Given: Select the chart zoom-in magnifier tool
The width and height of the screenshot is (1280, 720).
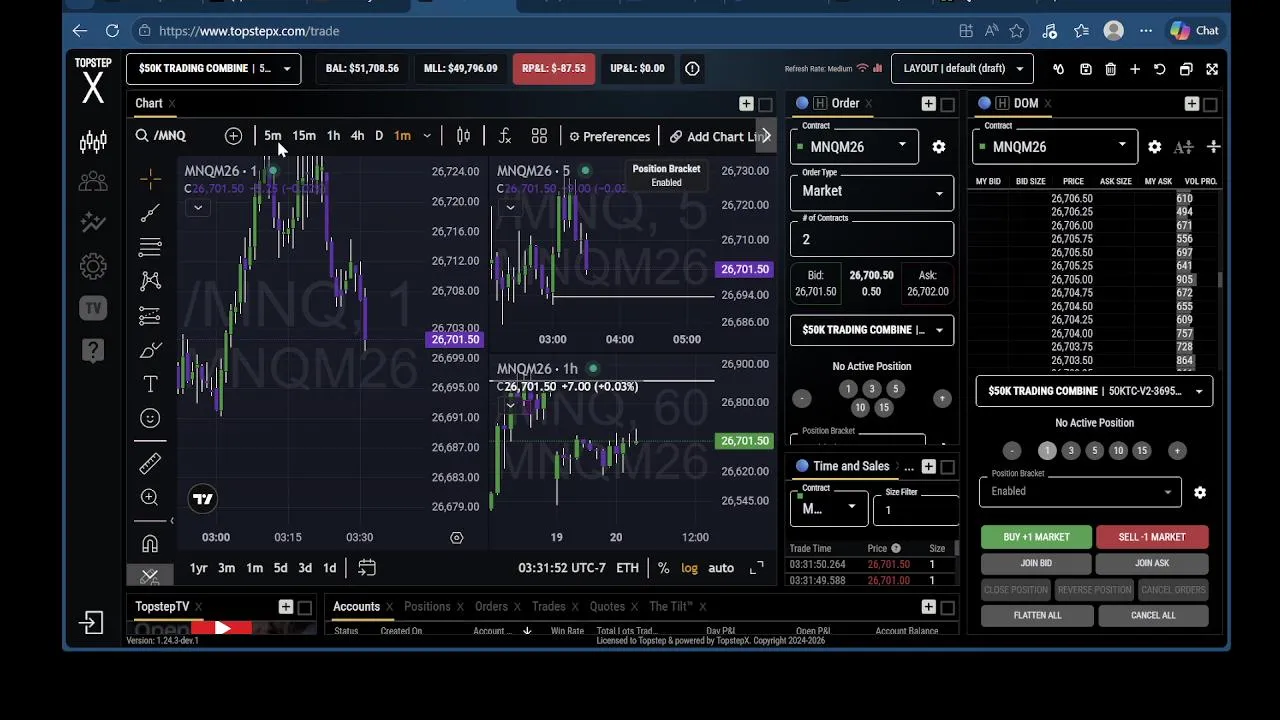Looking at the screenshot, I should 150,497.
